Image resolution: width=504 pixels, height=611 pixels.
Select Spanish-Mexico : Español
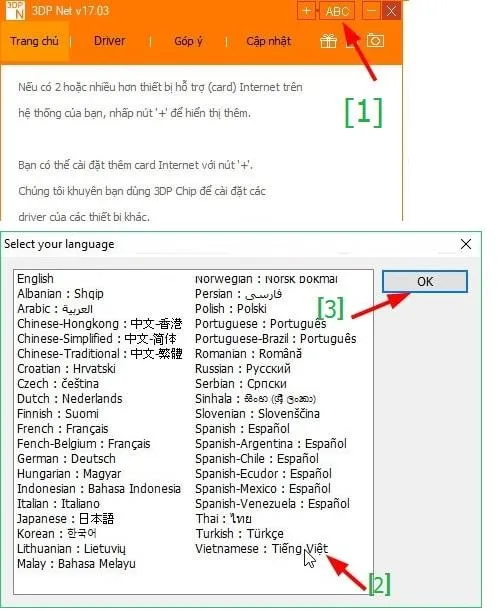pyautogui.click(x=263, y=489)
